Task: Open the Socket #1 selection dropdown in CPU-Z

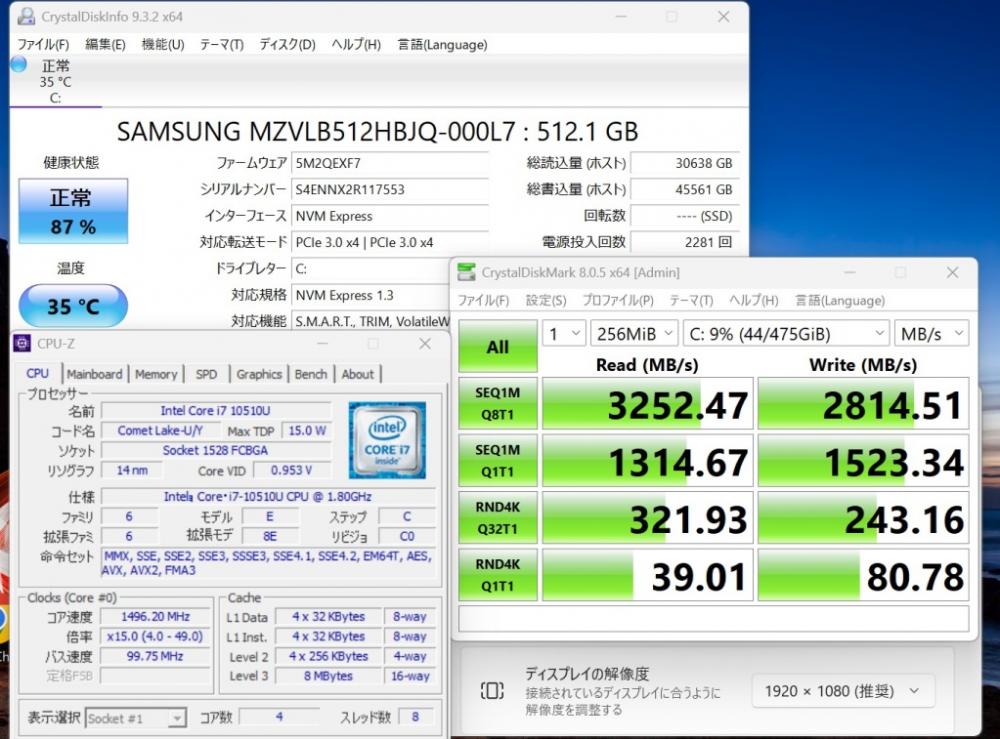Action: coord(136,718)
